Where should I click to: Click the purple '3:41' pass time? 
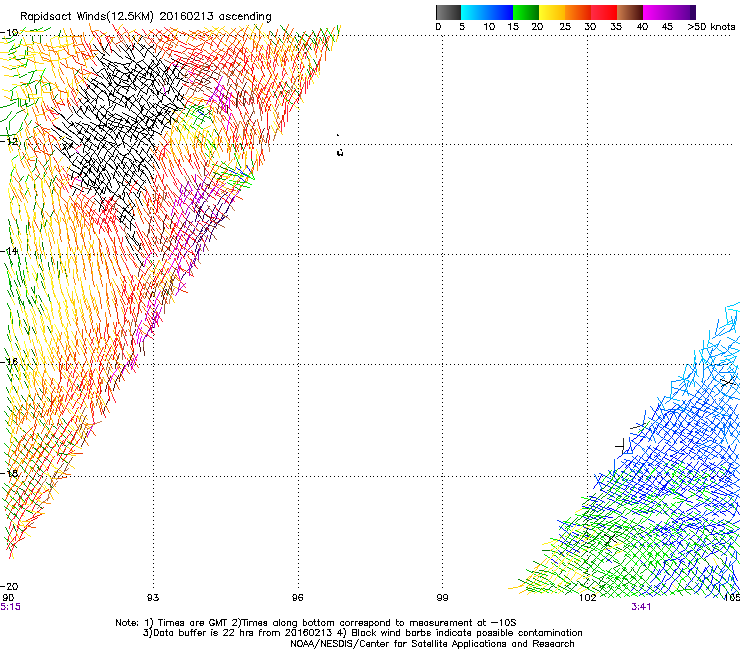(641, 607)
